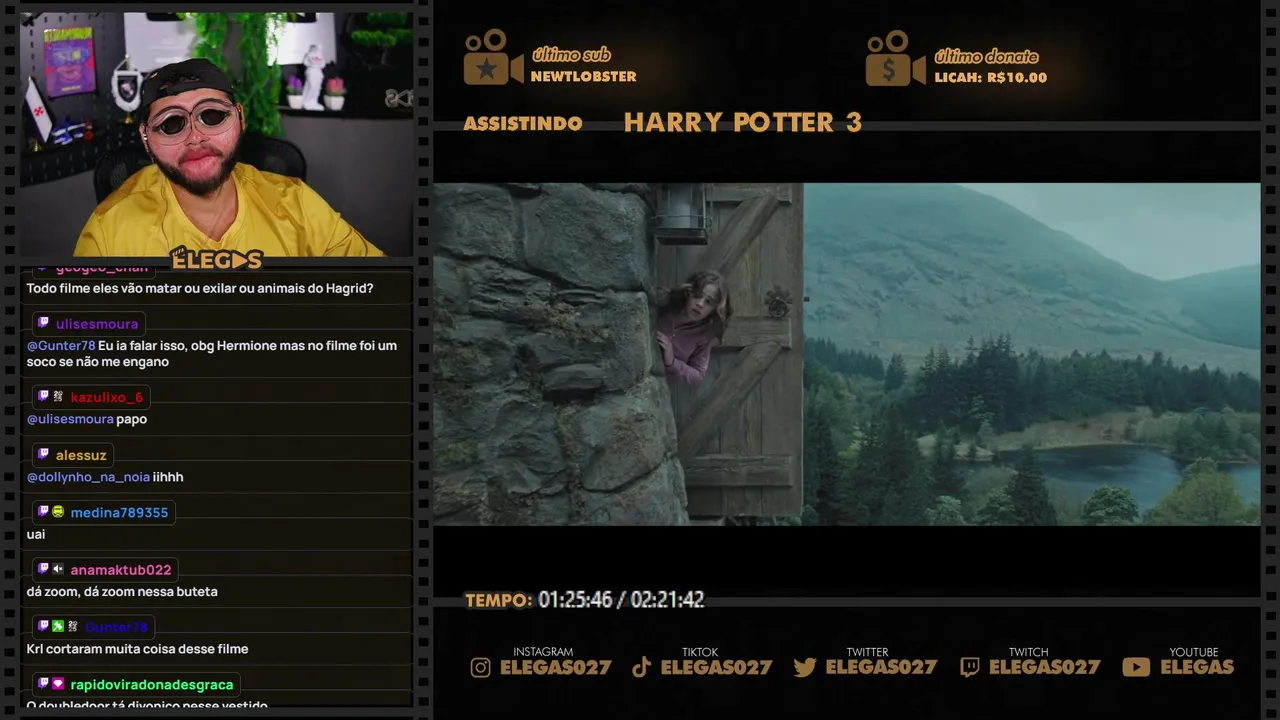Click the purple badge beside ulisesmoura

(x=43, y=323)
